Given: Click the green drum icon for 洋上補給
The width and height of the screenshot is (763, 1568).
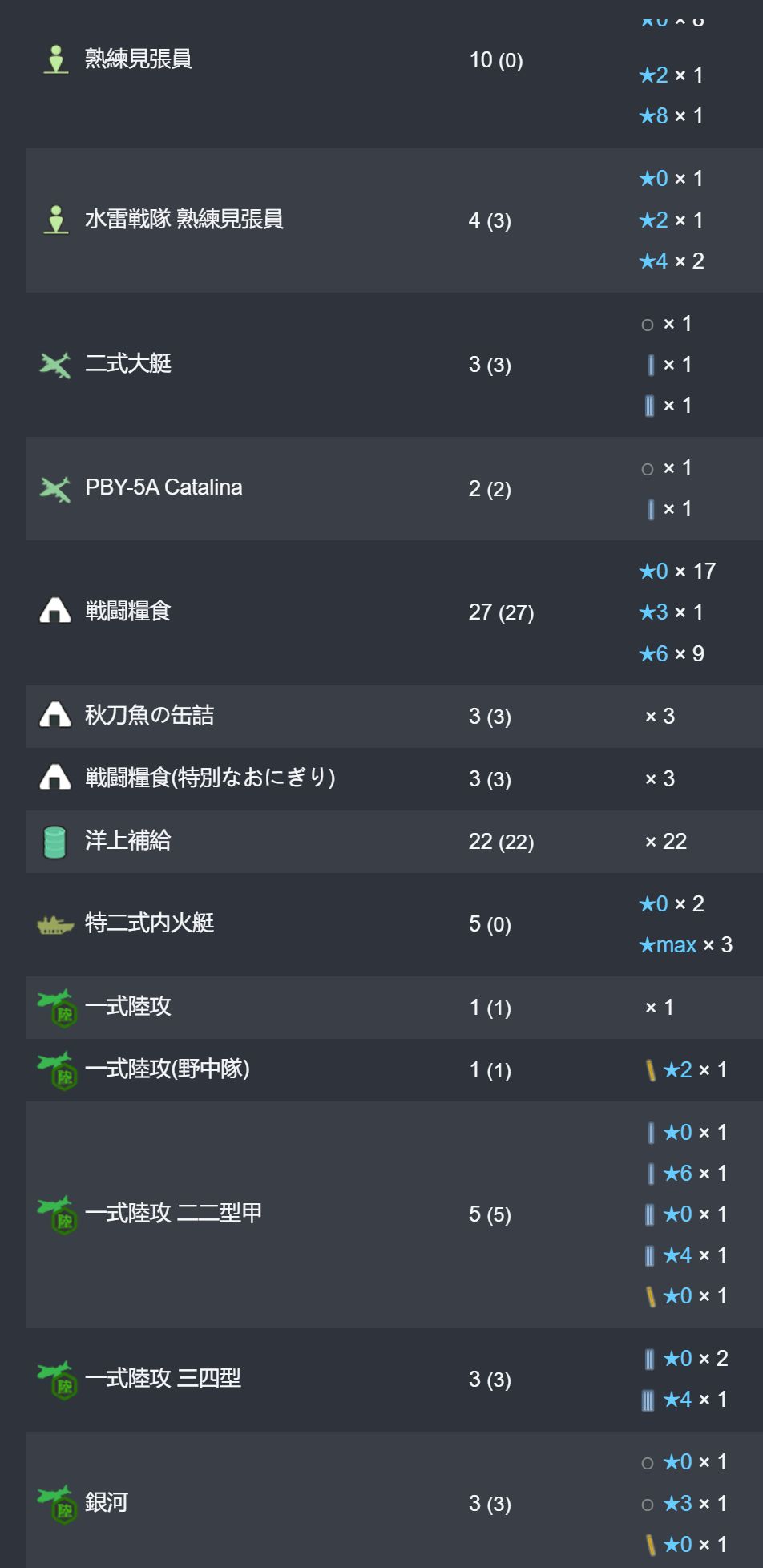Looking at the screenshot, I should (x=54, y=841).
